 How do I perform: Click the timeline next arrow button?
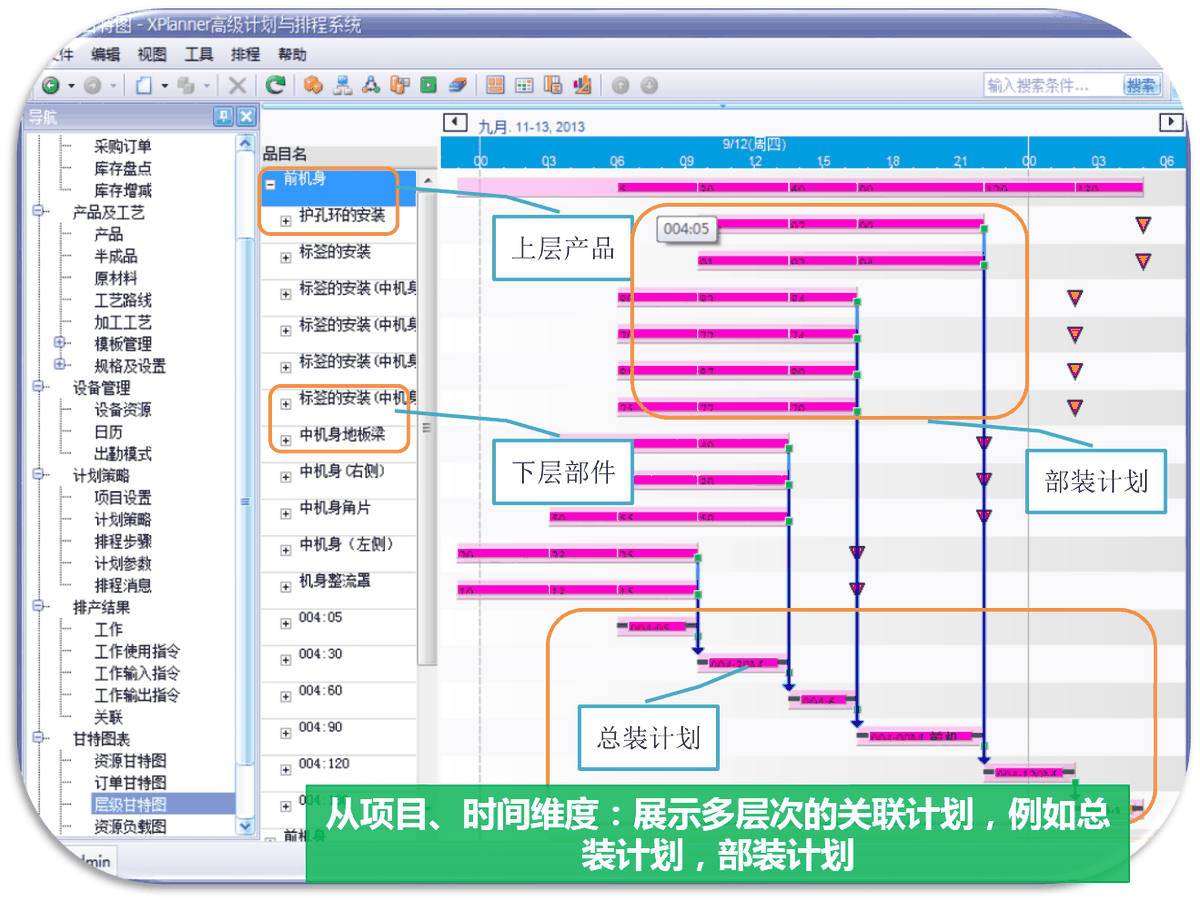pos(1171,122)
